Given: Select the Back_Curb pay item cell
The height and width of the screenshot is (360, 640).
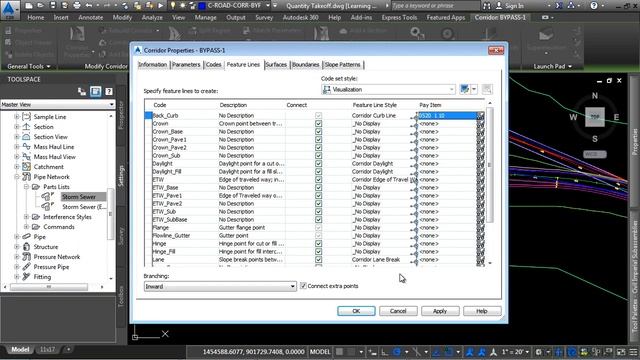Looking at the screenshot, I should 447,116.
